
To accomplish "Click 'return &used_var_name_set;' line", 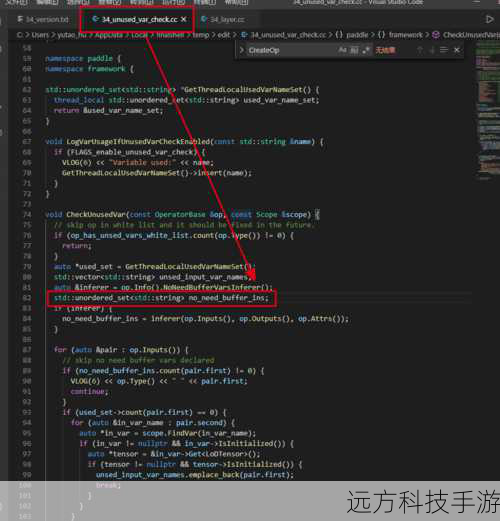I will 108,111.
